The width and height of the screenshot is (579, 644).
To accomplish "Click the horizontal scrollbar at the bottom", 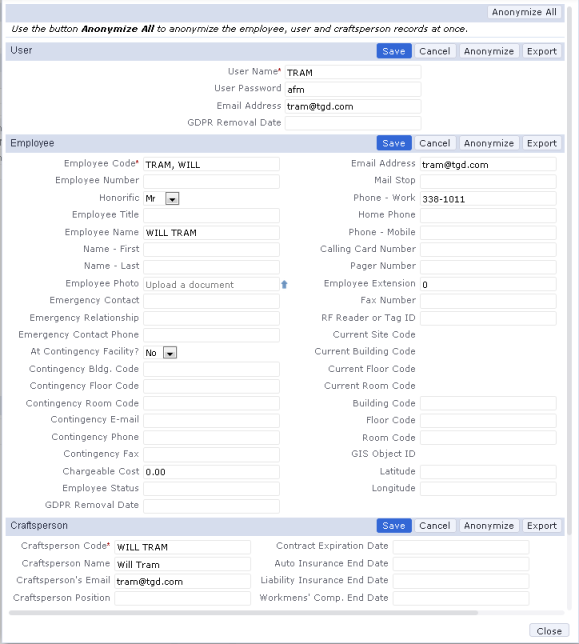I will [x=243, y=612].
